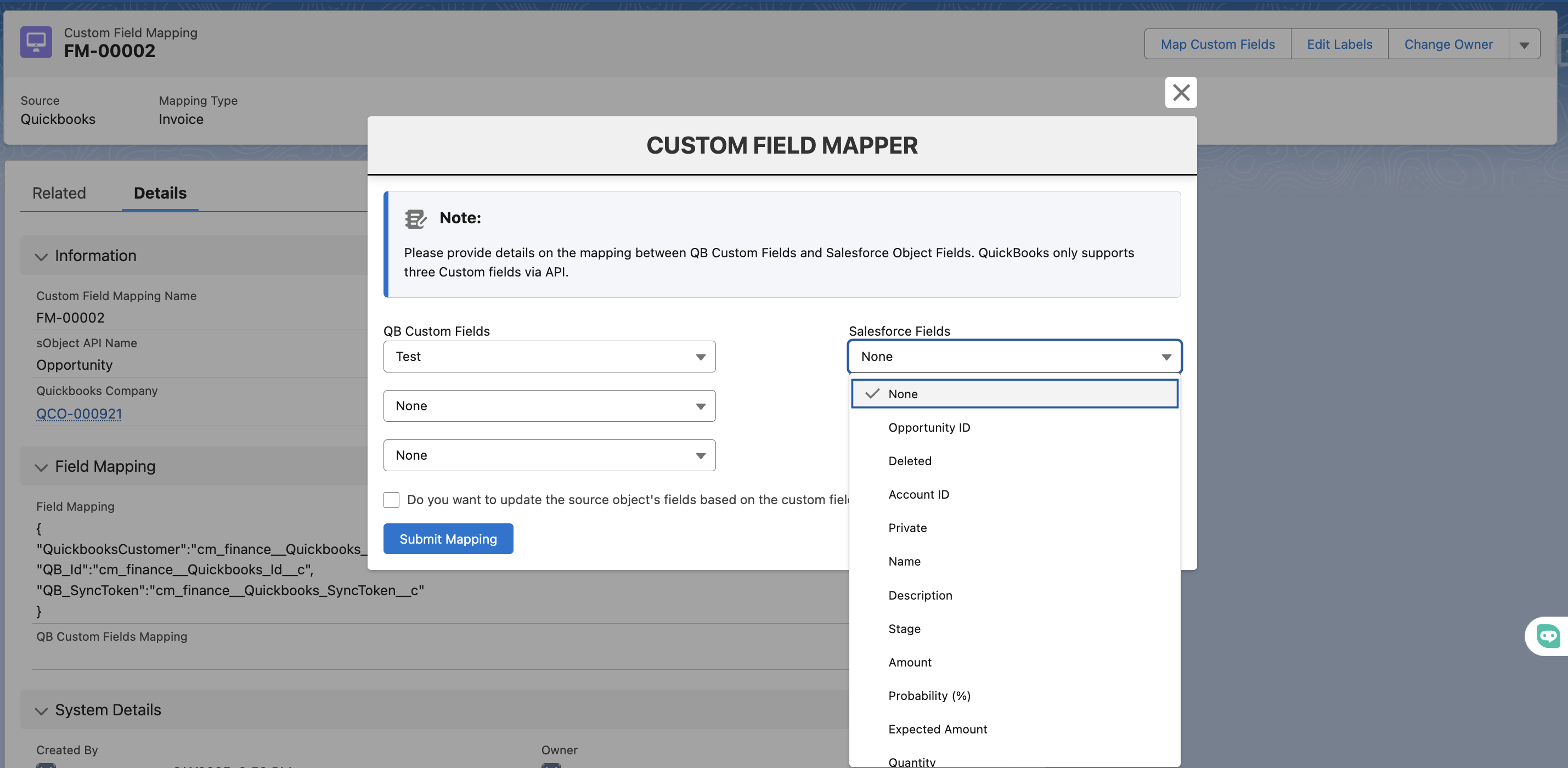Select 'Probability (%)' field option
This screenshot has width=1568, height=768.
click(1014, 696)
